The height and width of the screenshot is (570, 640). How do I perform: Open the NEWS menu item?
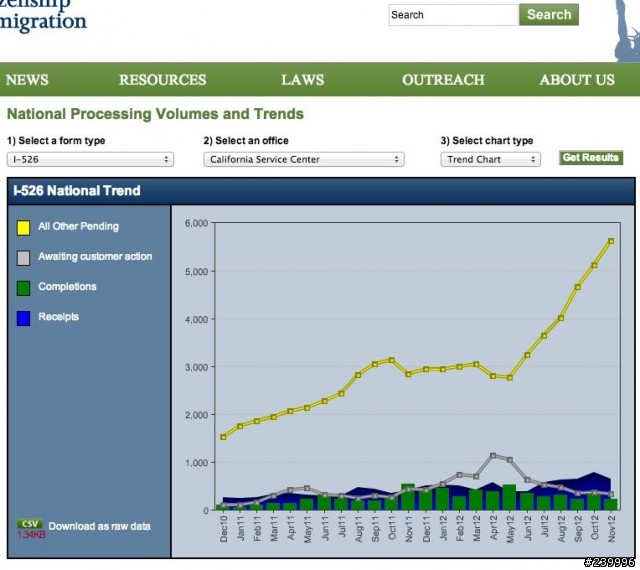click(27, 80)
